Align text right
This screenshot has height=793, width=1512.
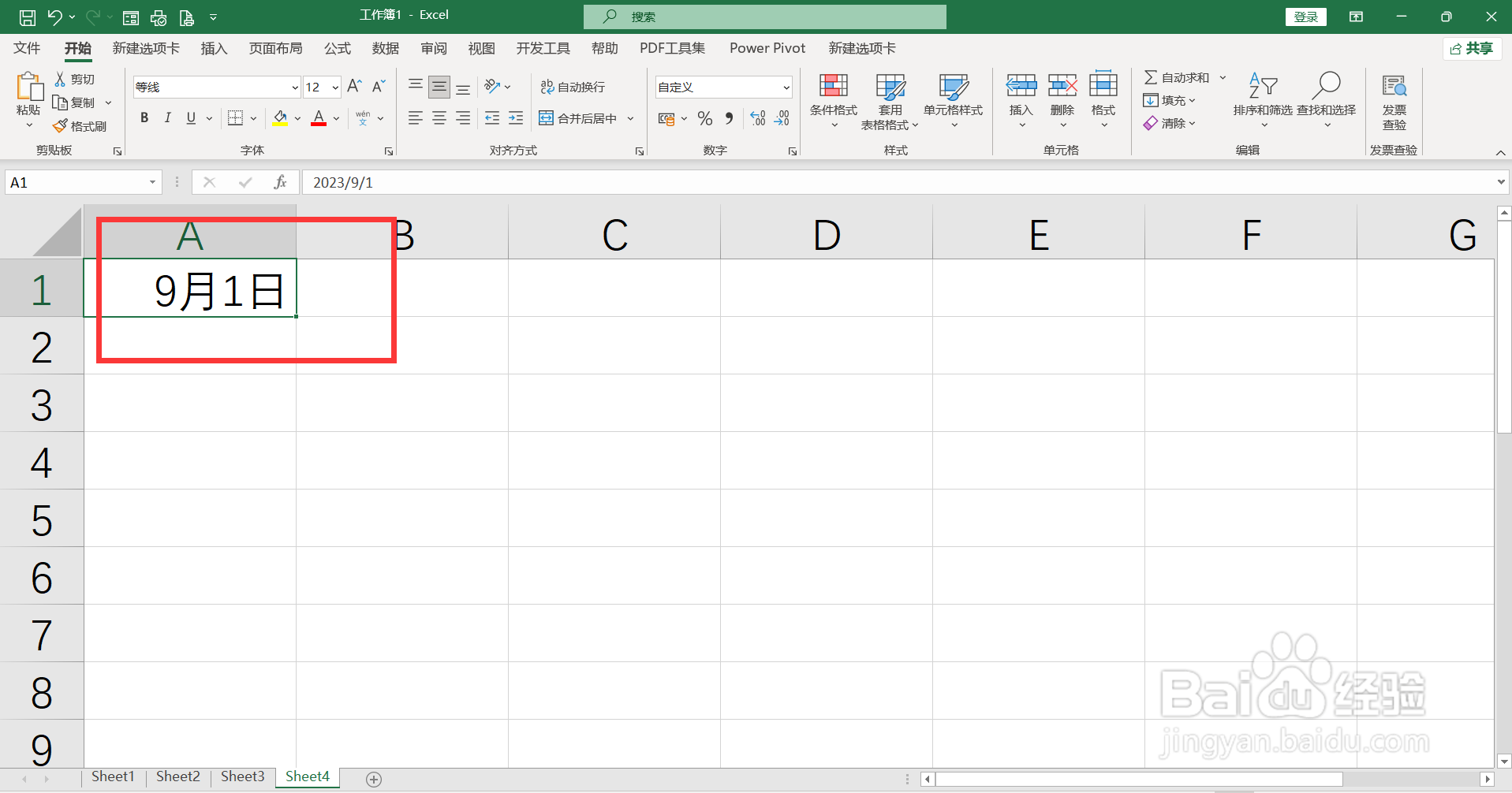click(463, 118)
